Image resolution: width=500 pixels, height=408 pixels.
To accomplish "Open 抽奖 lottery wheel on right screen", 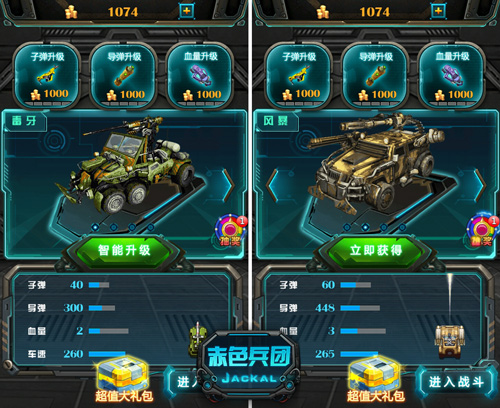I will (483, 231).
